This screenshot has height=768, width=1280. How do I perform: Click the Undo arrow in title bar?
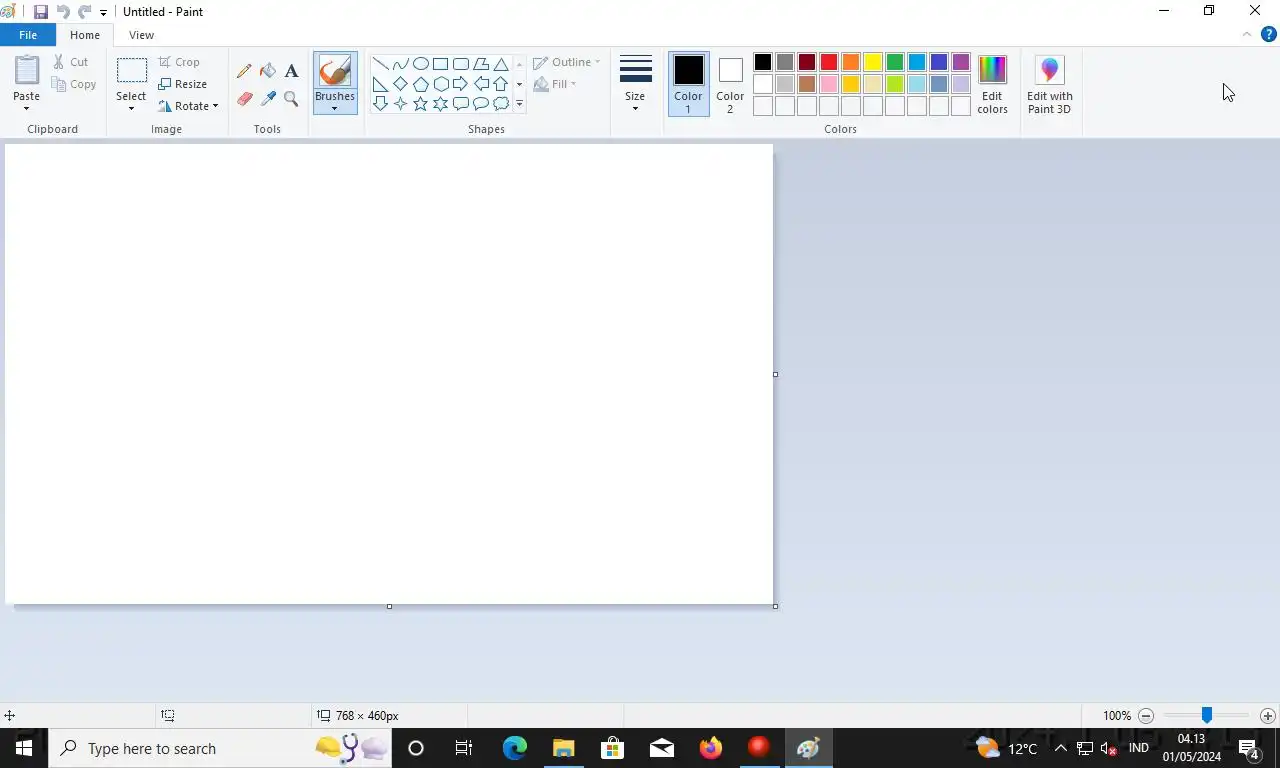point(63,12)
